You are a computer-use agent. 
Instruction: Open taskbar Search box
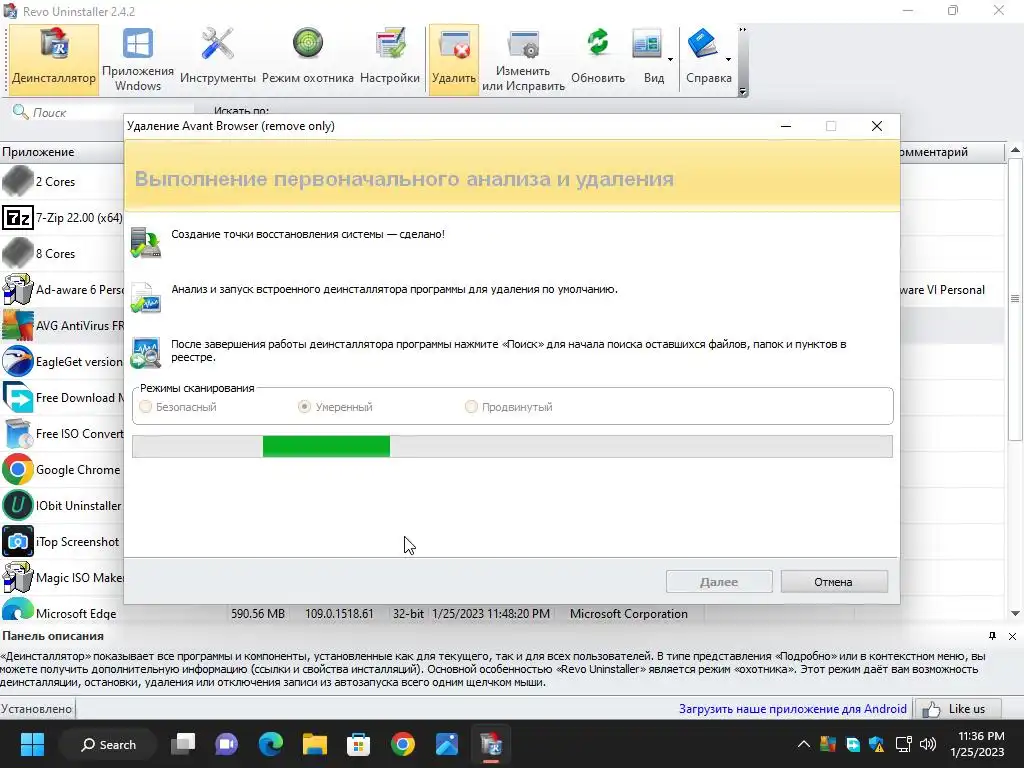[x=108, y=744]
